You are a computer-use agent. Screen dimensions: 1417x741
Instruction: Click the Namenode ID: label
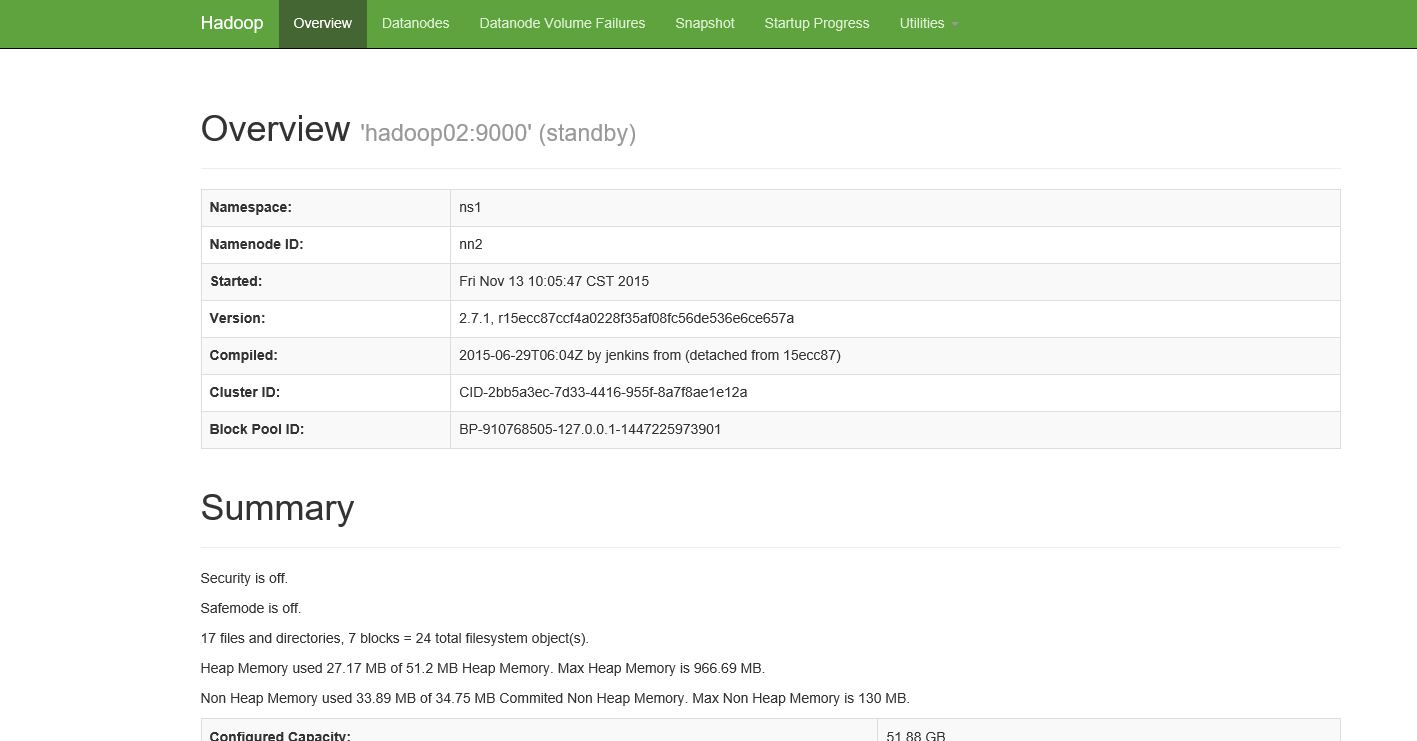(x=256, y=245)
